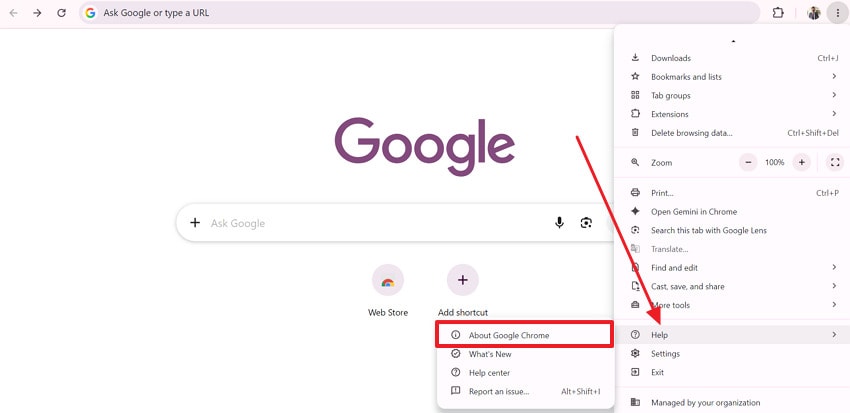Open the profile avatar in toolbar
This screenshot has height=413, width=850.
[814, 13]
